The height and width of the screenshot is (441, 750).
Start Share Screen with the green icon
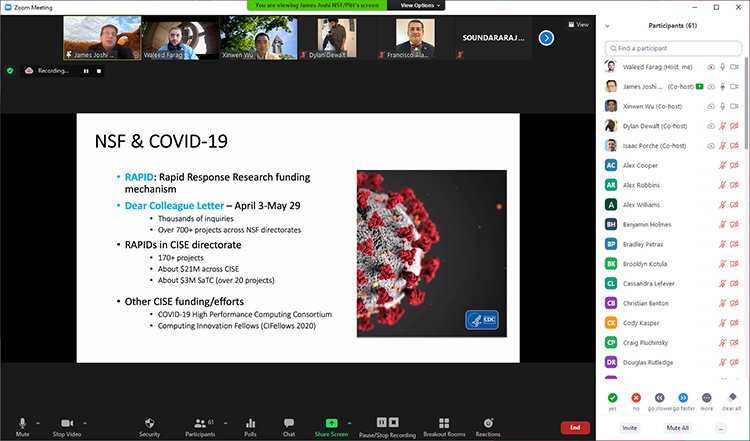click(x=331, y=423)
